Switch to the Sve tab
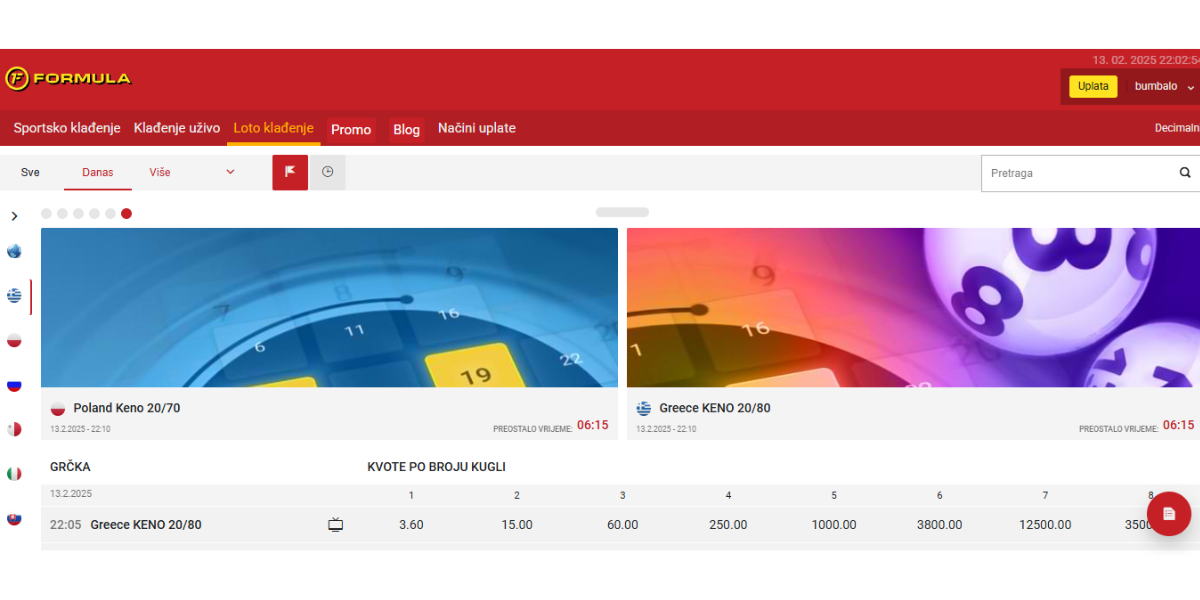1200x600 pixels. pyautogui.click(x=30, y=172)
